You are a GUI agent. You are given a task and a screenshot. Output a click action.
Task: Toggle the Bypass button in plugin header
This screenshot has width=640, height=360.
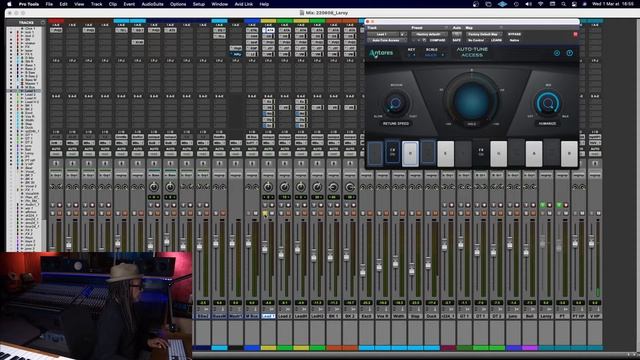point(515,34)
